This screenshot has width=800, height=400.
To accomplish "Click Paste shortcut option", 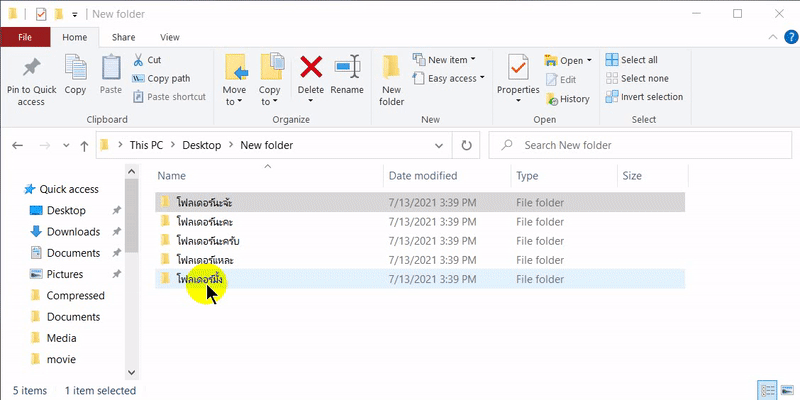I will 169,97.
